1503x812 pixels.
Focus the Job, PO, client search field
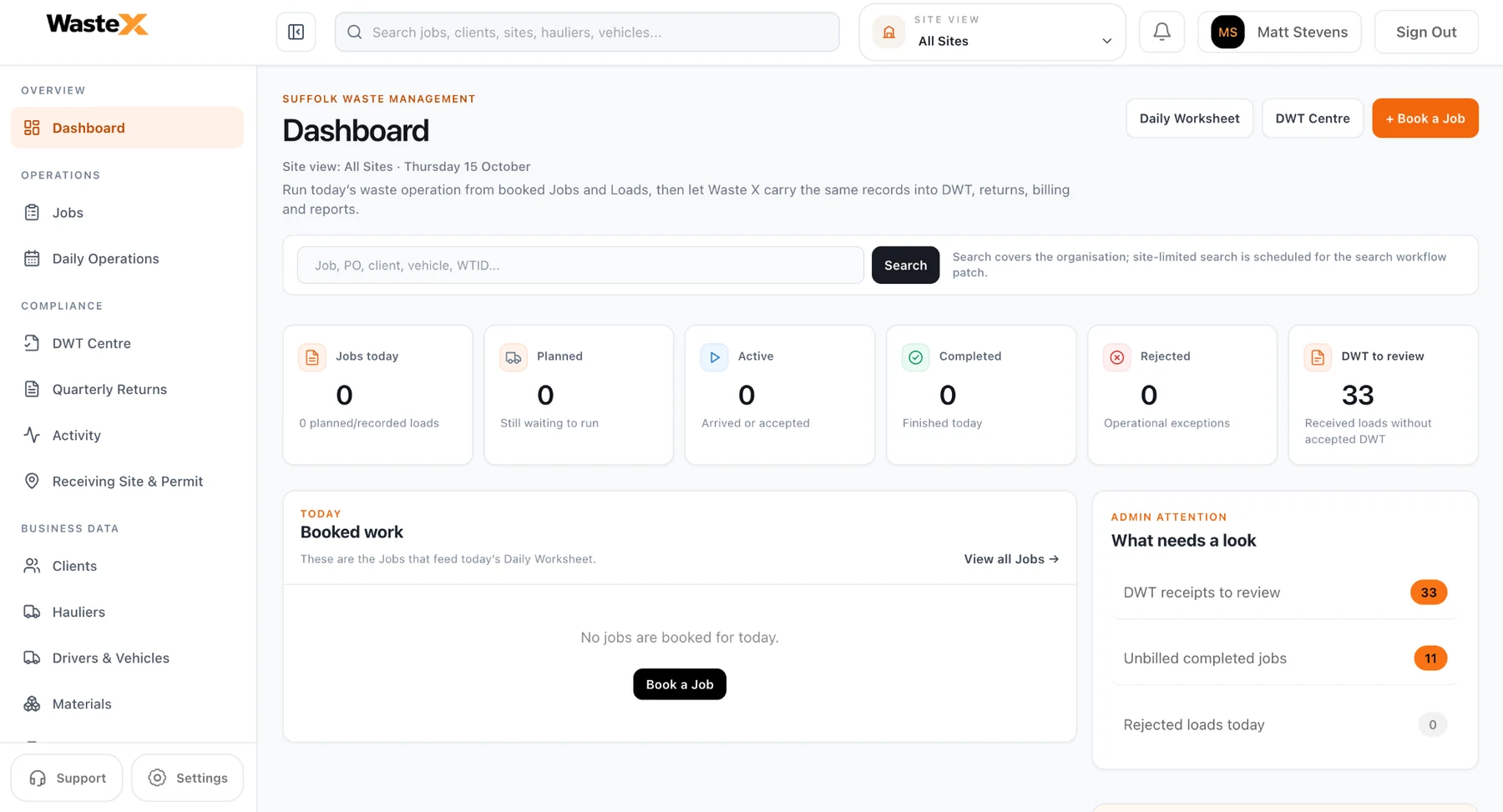tap(580, 265)
